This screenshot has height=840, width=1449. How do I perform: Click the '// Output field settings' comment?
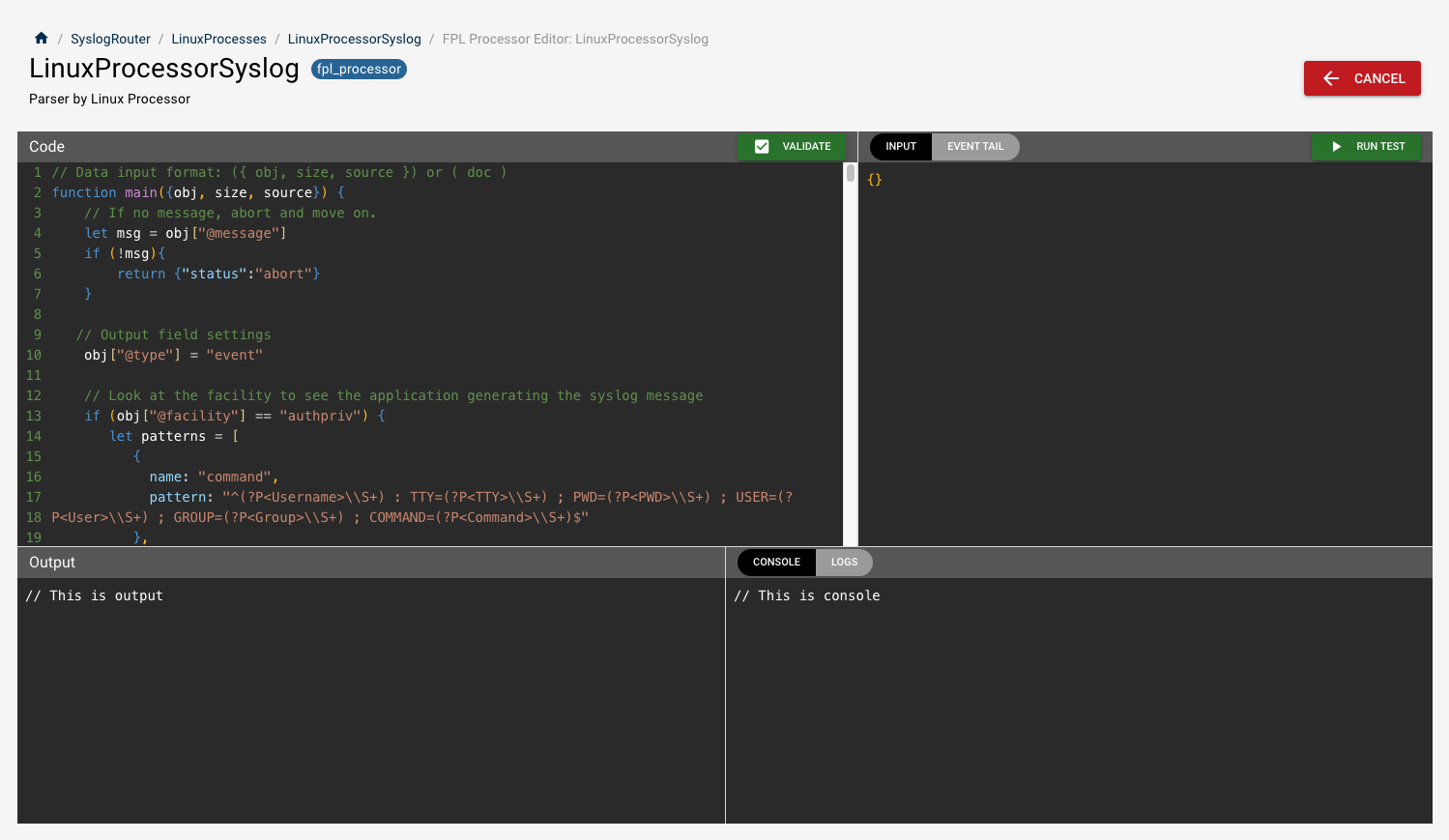tap(174, 335)
